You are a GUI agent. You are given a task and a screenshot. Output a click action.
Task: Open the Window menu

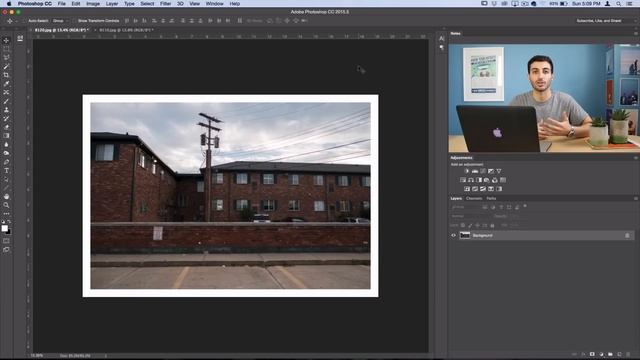pos(214,4)
